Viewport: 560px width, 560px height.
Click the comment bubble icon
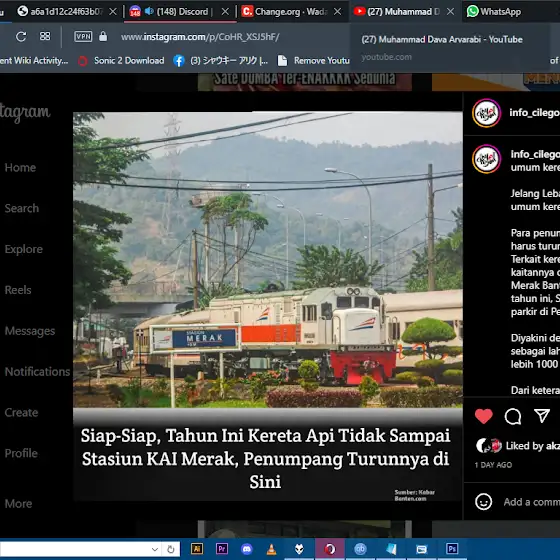513,416
